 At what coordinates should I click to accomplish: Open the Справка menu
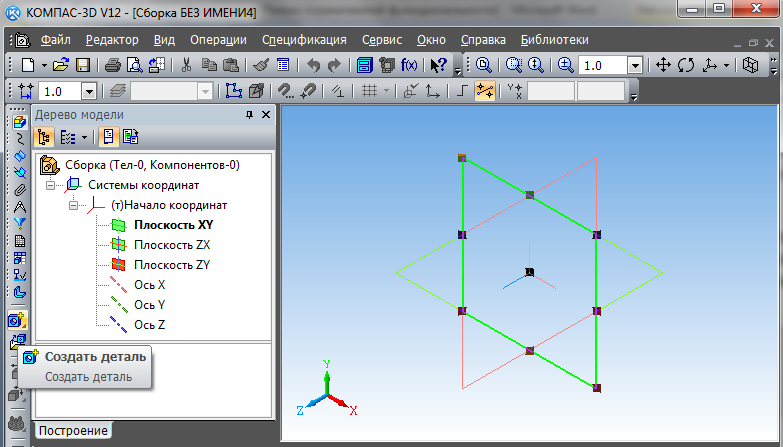[x=483, y=40]
